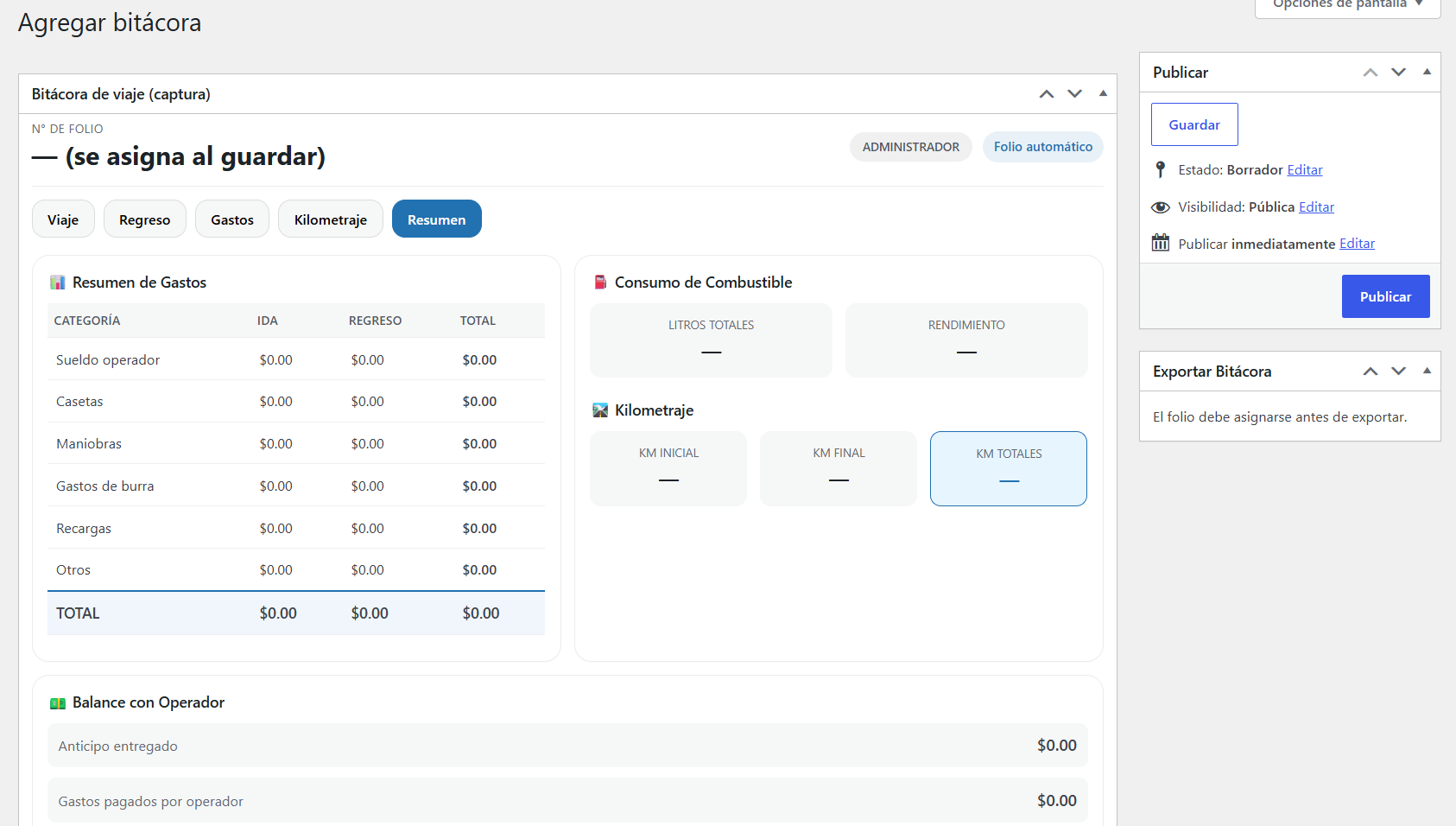Click the Anticipo entregado row
The width and height of the screenshot is (1456, 826).
click(x=567, y=746)
